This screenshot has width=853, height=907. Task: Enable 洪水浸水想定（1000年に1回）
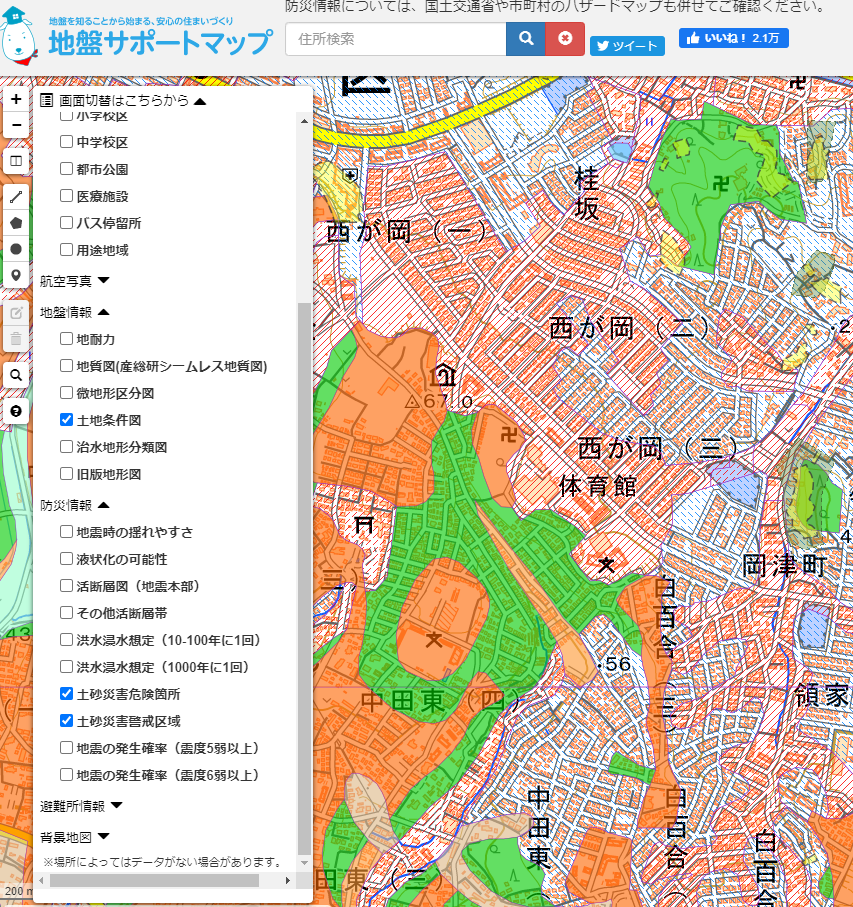[x=67, y=667]
